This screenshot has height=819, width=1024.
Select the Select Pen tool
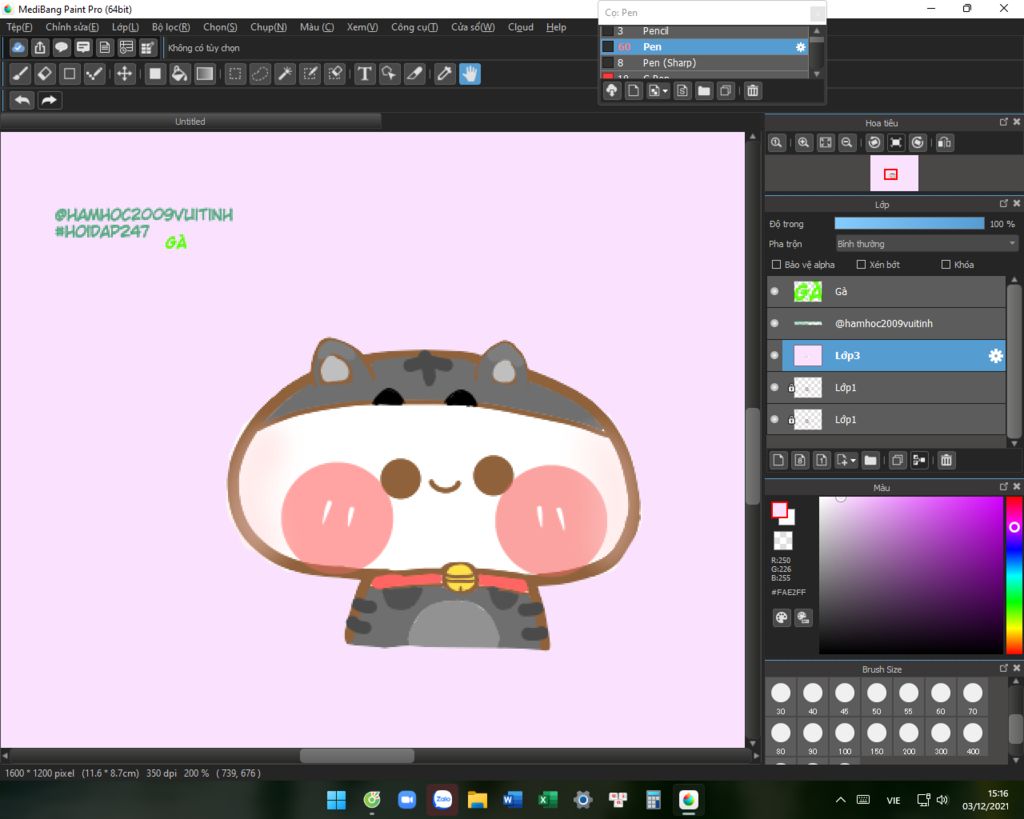coord(310,74)
